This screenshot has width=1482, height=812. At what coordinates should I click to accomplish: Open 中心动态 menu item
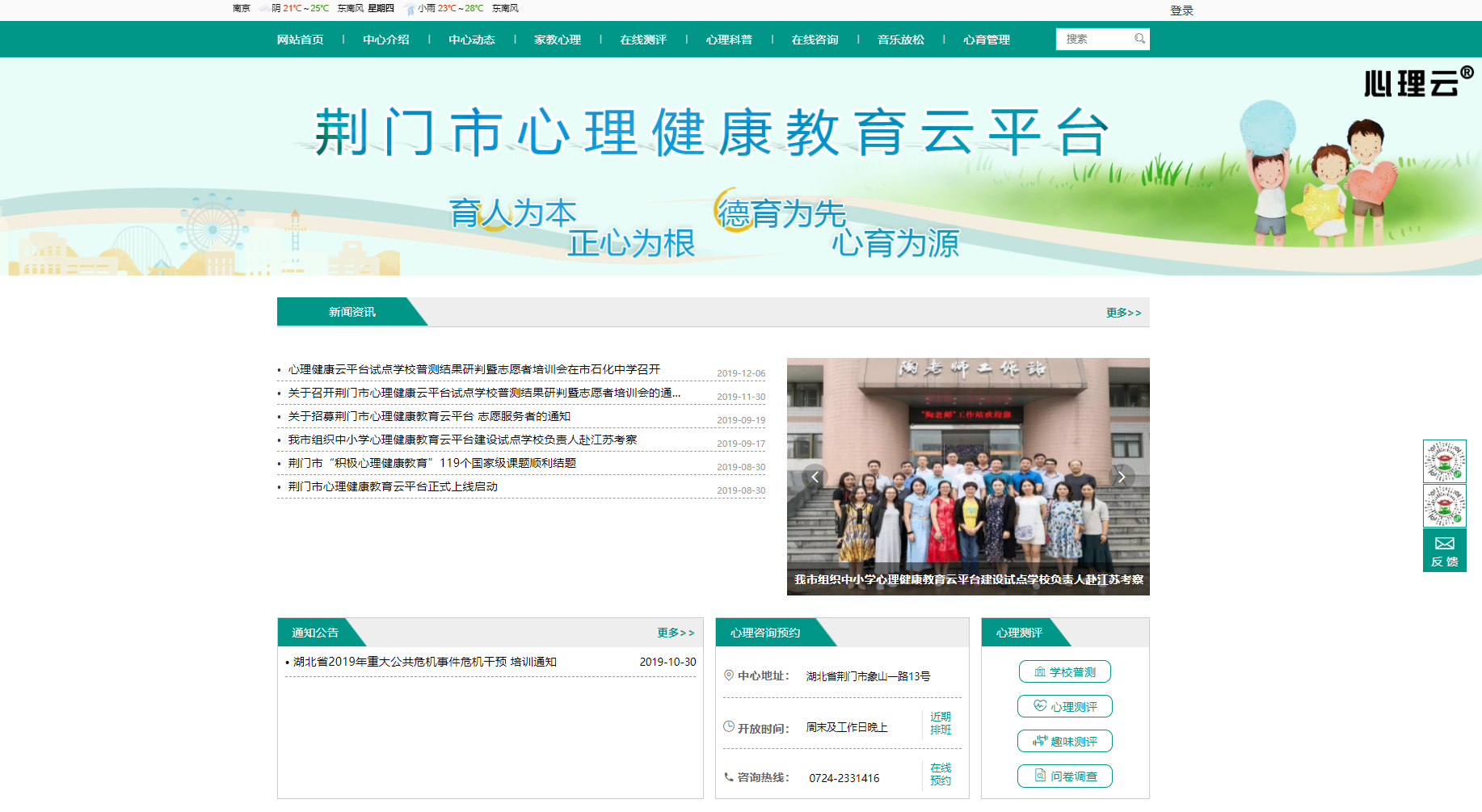pyautogui.click(x=471, y=40)
